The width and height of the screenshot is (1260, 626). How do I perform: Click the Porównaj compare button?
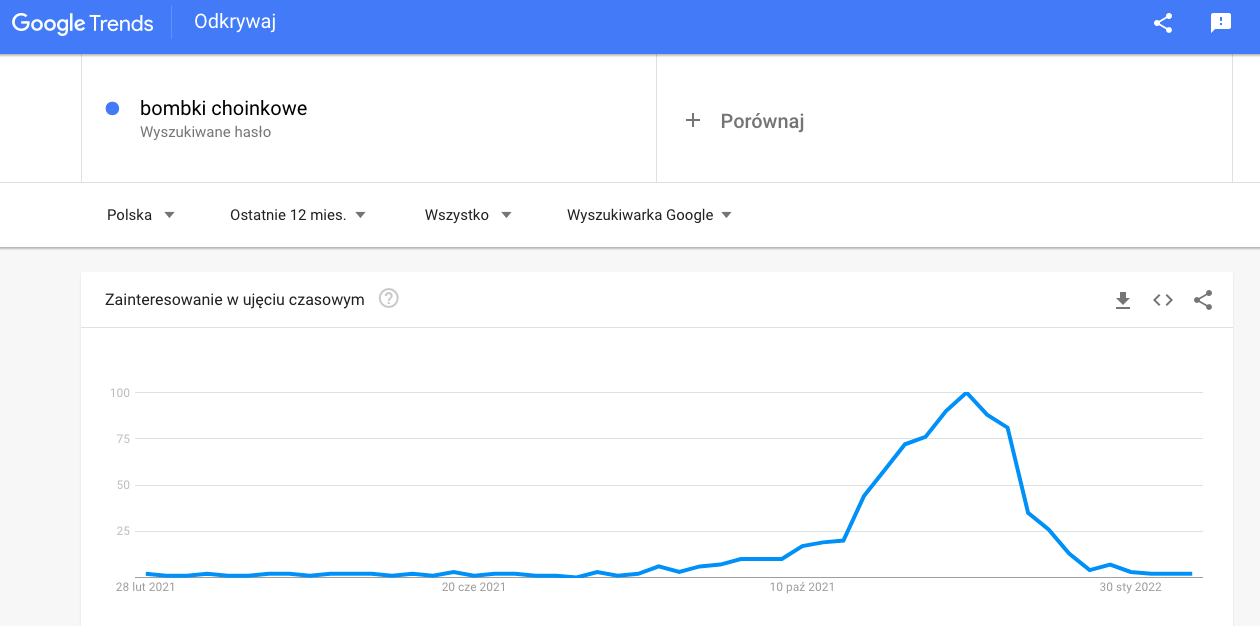click(762, 122)
